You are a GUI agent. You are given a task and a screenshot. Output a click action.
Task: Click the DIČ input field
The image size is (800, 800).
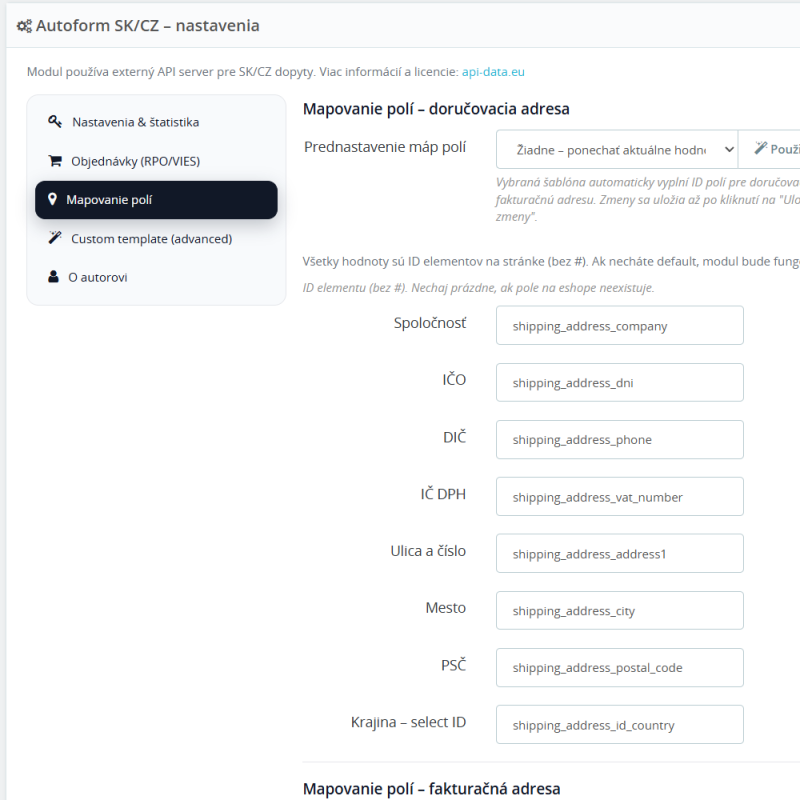619,440
